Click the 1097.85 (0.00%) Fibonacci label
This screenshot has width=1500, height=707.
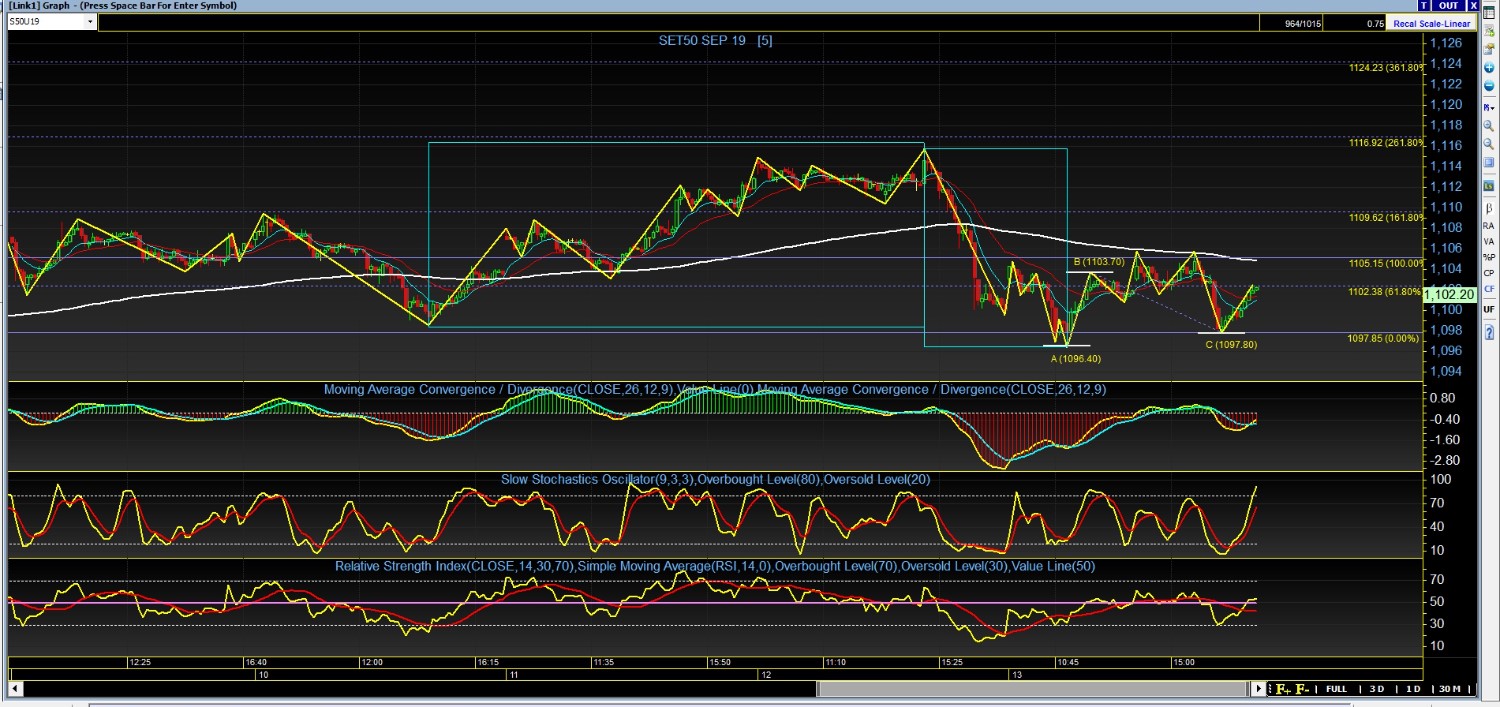click(x=1384, y=338)
